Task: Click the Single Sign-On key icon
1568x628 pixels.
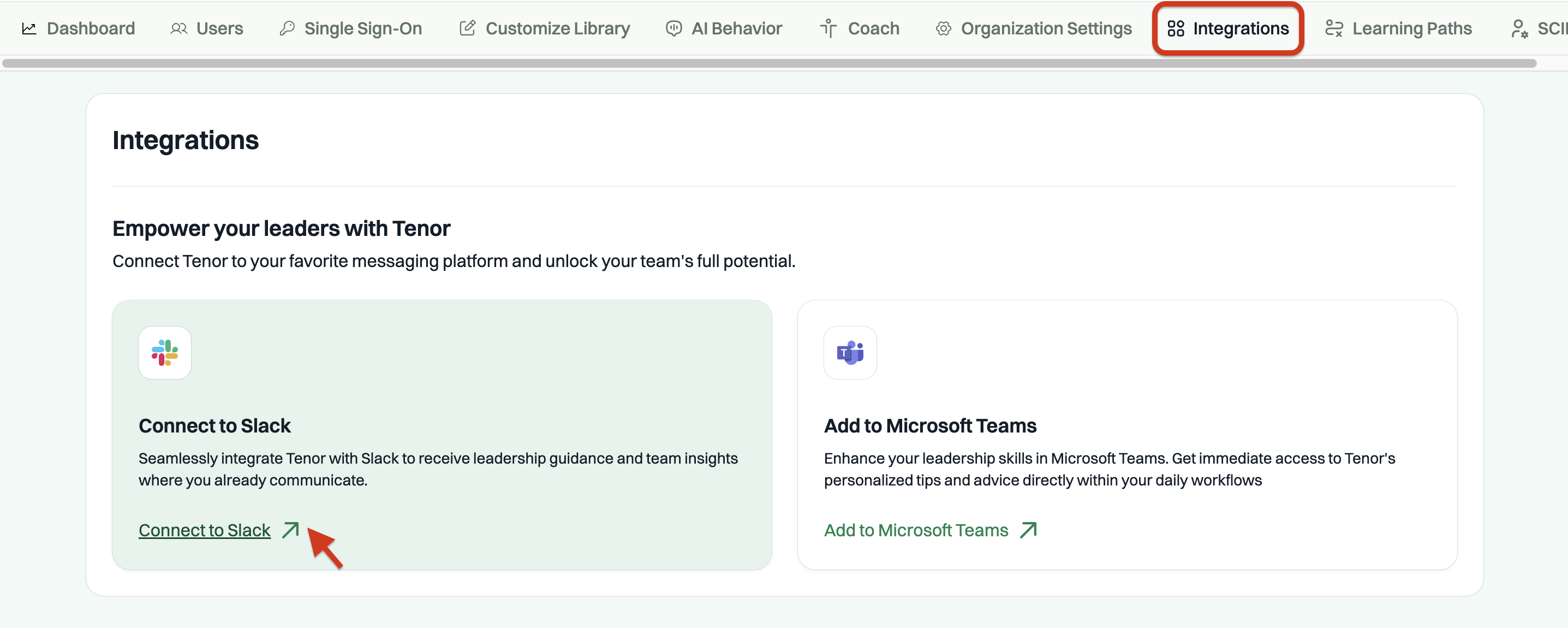Action: [287, 28]
